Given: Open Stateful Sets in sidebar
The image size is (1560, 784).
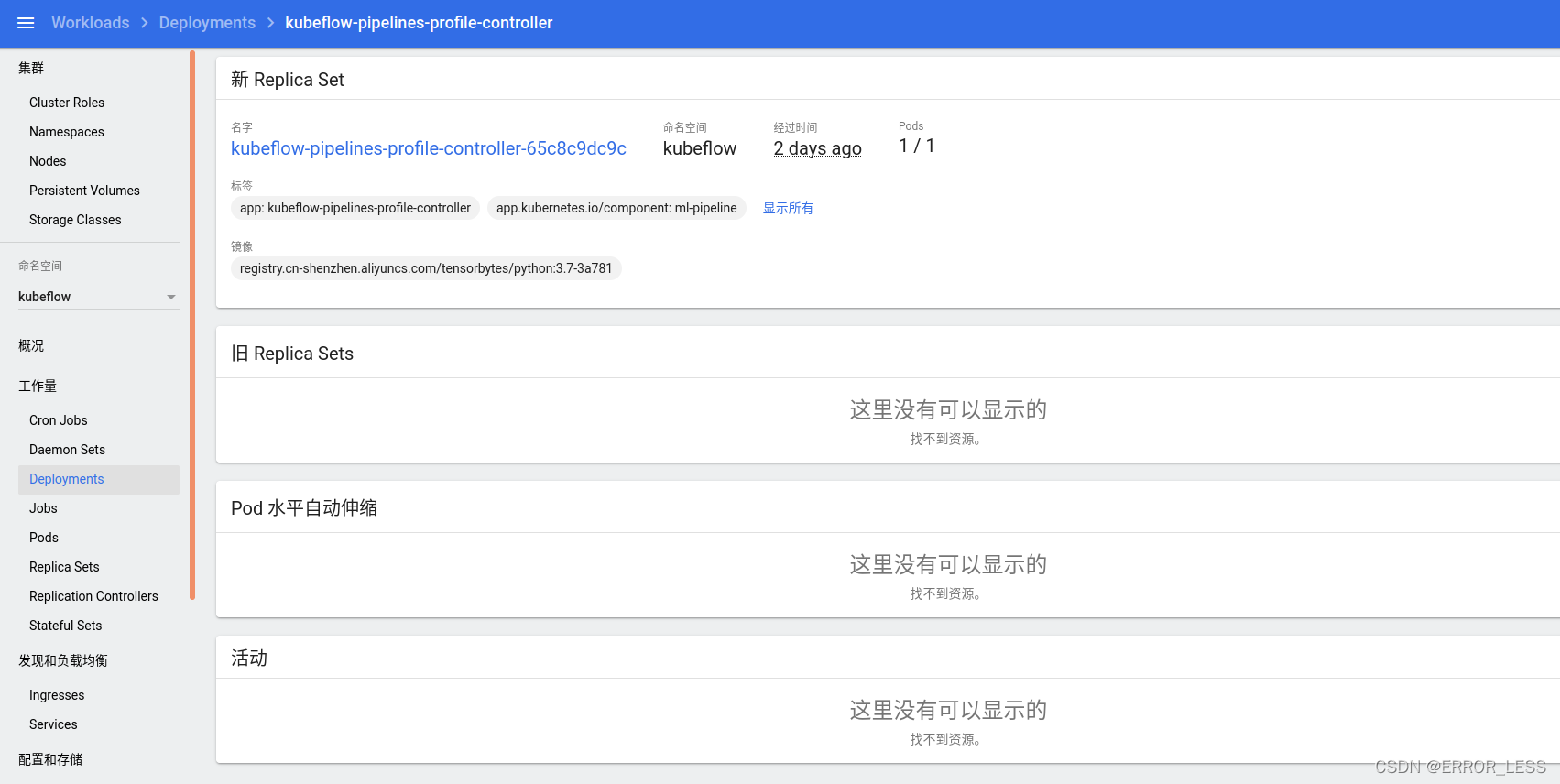Looking at the screenshot, I should pyautogui.click(x=65, y=626).
